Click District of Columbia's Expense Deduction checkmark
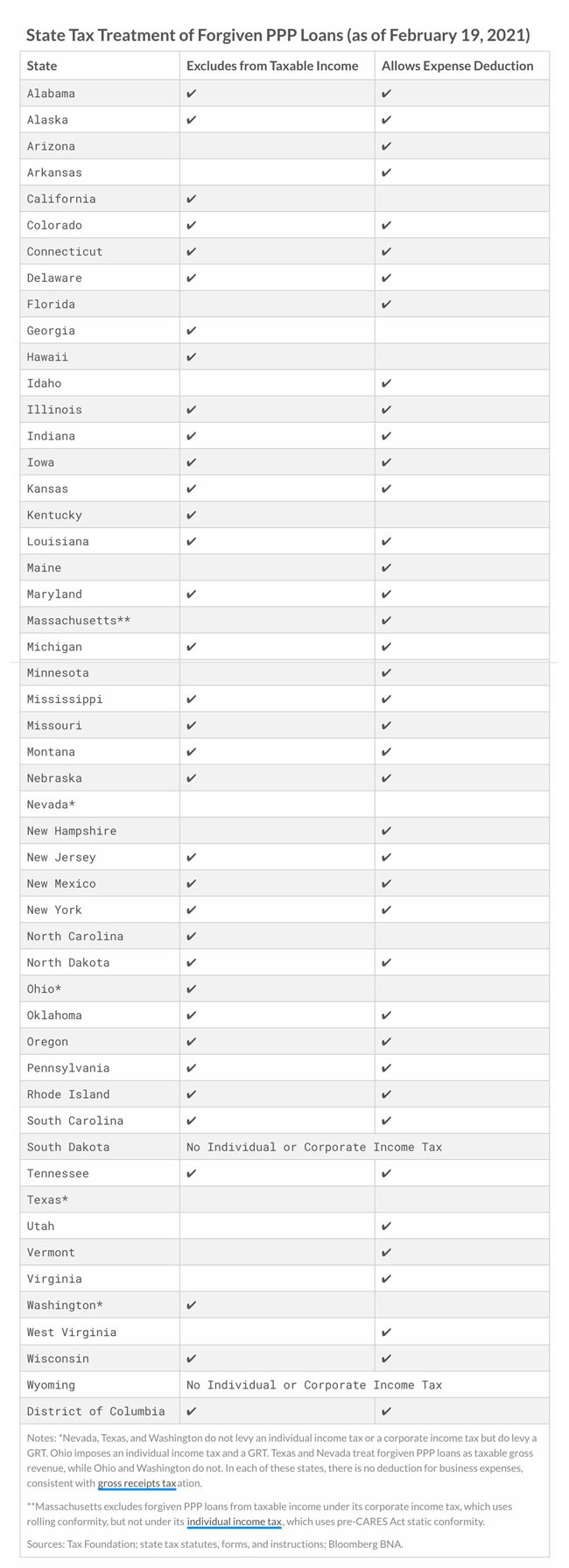The image size is (569, 1568). tap(387, 1411)
